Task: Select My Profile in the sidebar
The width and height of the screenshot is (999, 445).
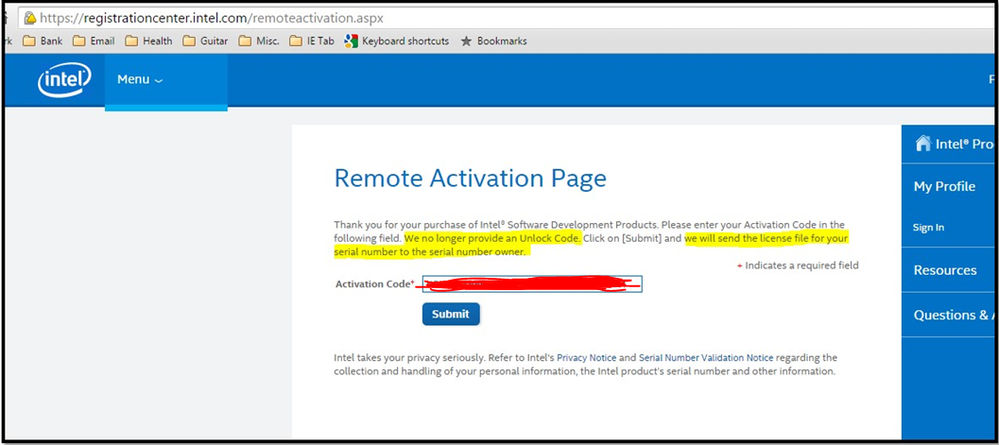Action: click(944, 187)
